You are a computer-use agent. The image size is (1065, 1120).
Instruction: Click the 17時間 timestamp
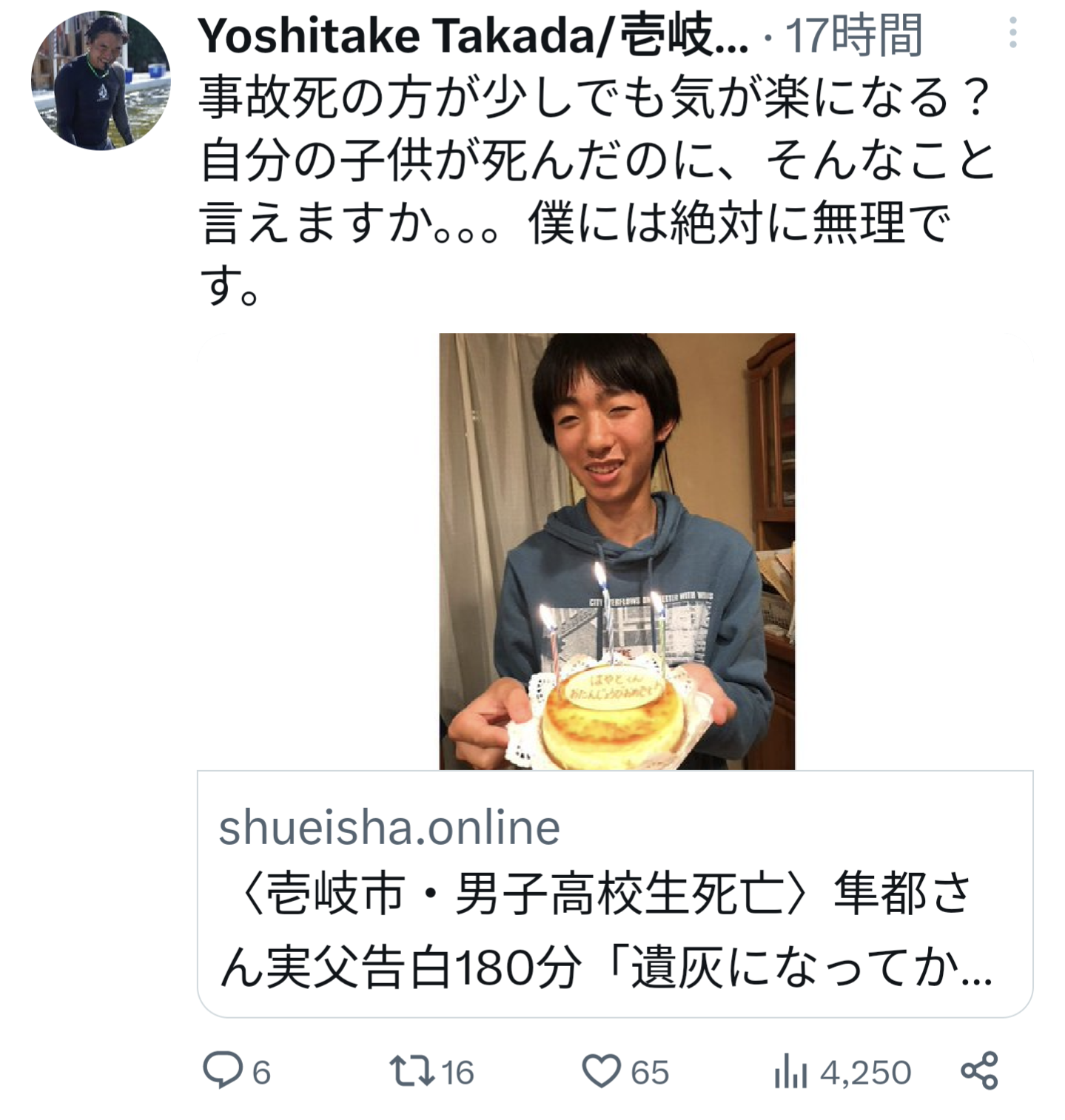coord(853,36)
